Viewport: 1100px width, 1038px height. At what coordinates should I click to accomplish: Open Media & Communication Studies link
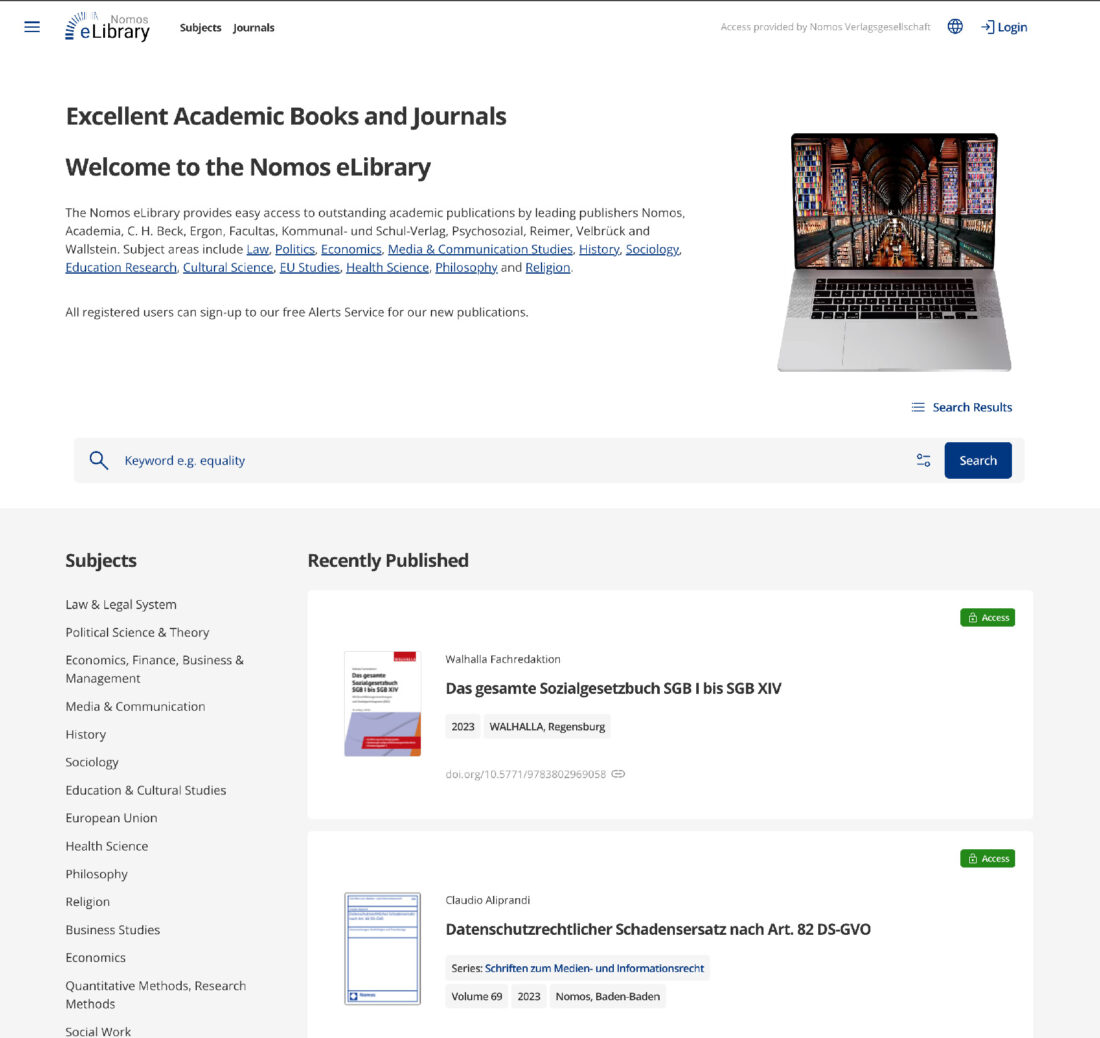[480, 249]
